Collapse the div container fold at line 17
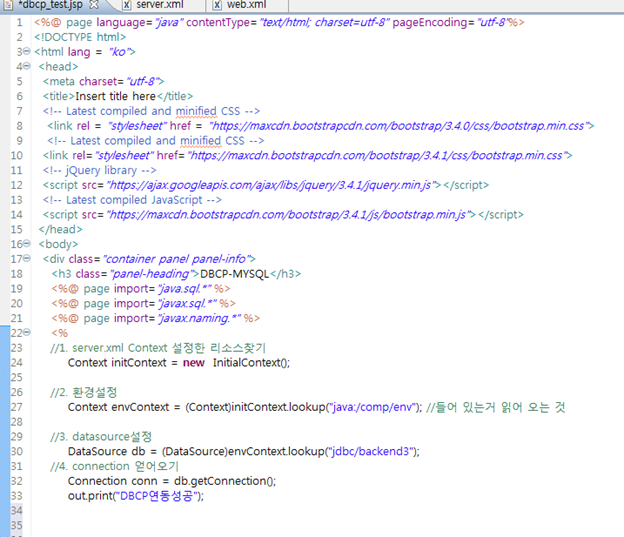 point(27,258)
